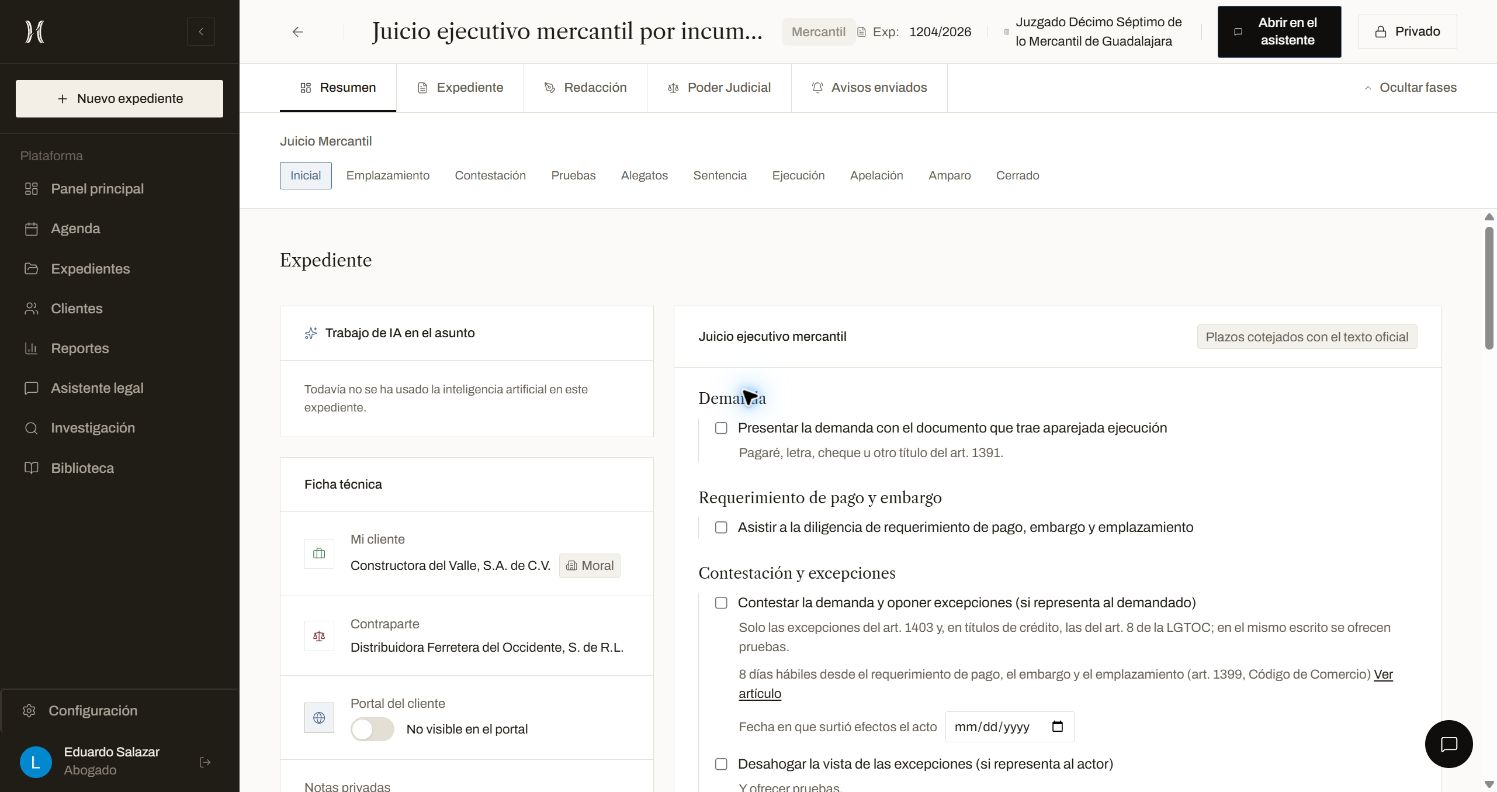This screenshot has height=792, width=1497.
Task: Click the page vertical scrollbar thumb
Action: pos(1489,288)
